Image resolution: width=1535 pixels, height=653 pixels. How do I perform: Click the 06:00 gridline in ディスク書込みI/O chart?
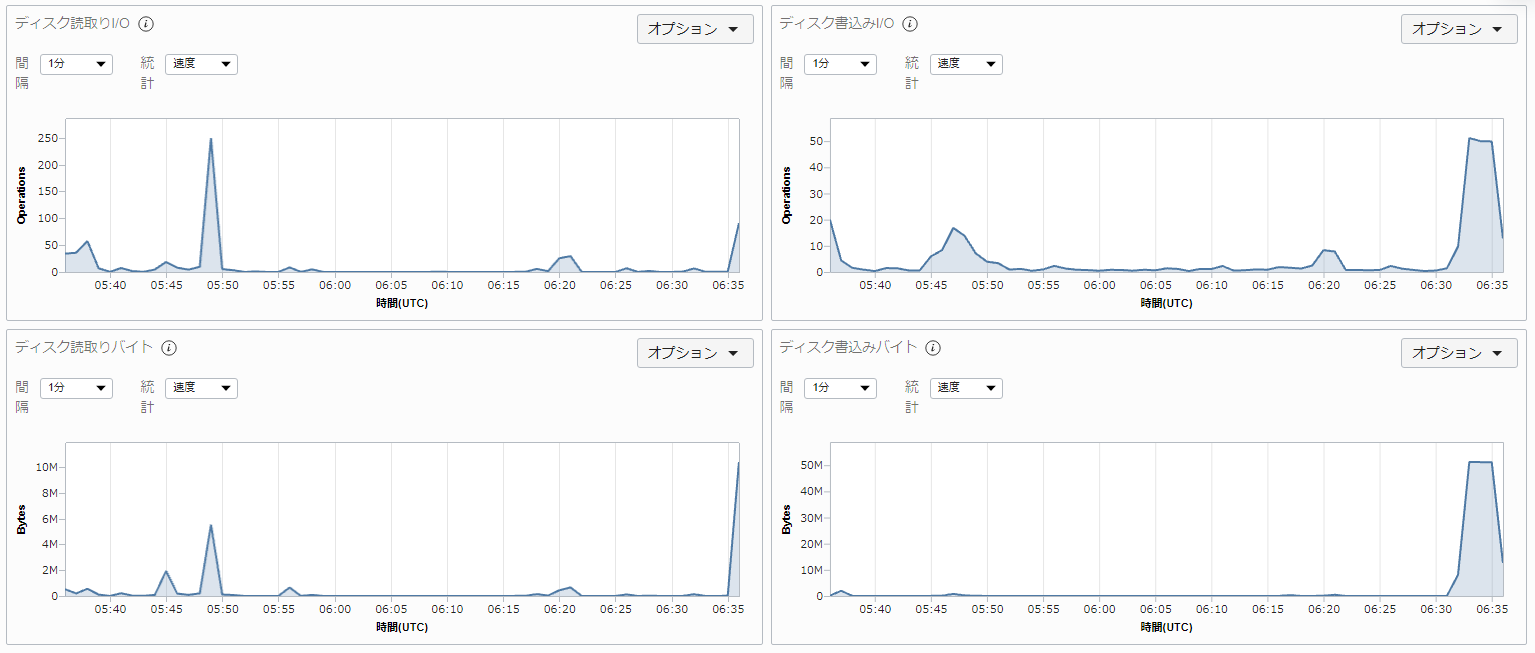1100,195
